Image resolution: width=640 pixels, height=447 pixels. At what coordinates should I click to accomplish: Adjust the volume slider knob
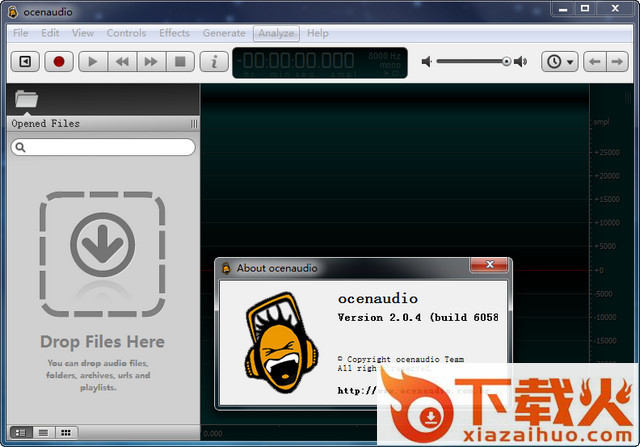pos(507,62)
